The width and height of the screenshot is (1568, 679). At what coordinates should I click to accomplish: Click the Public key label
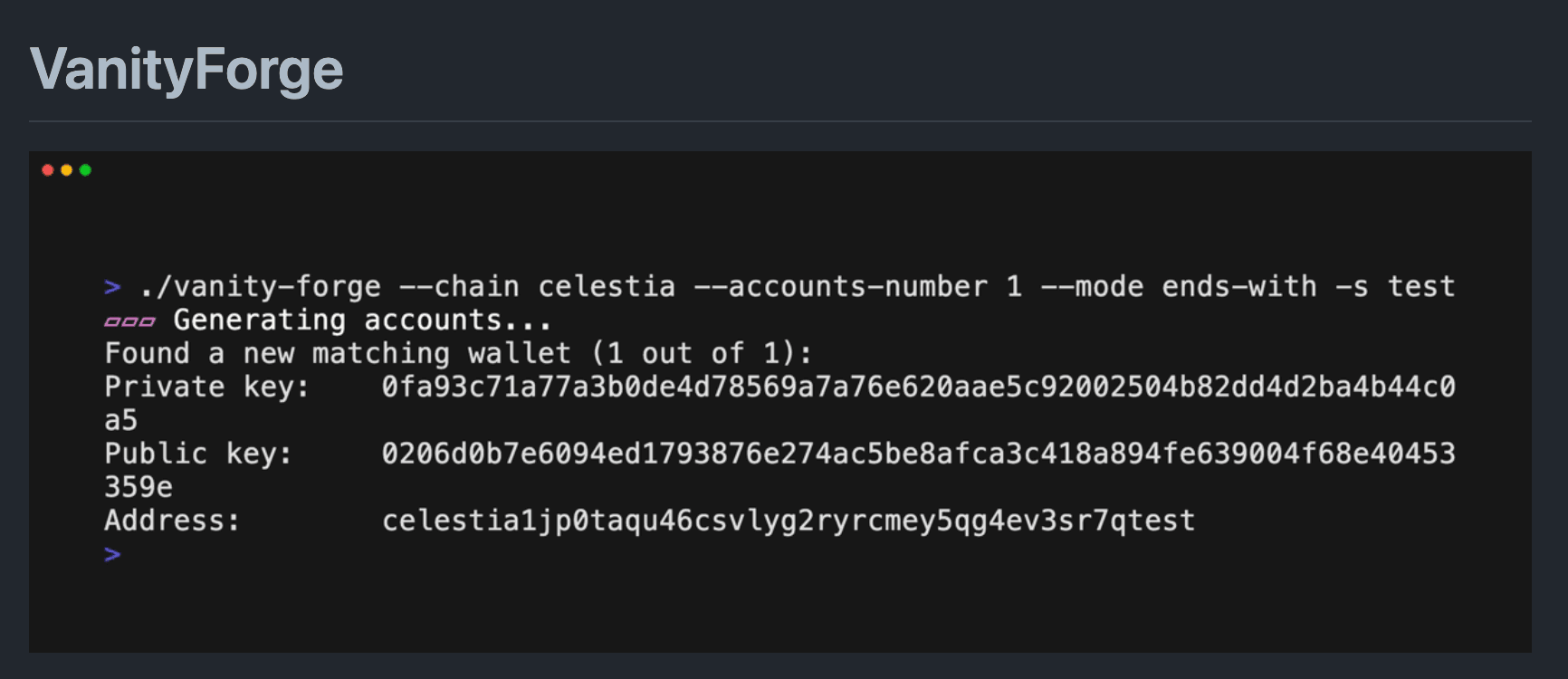[198, 454]
